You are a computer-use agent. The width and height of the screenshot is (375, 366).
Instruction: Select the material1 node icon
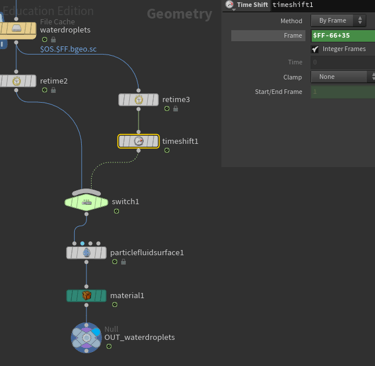pyautogui.click(x=86, y=296)
